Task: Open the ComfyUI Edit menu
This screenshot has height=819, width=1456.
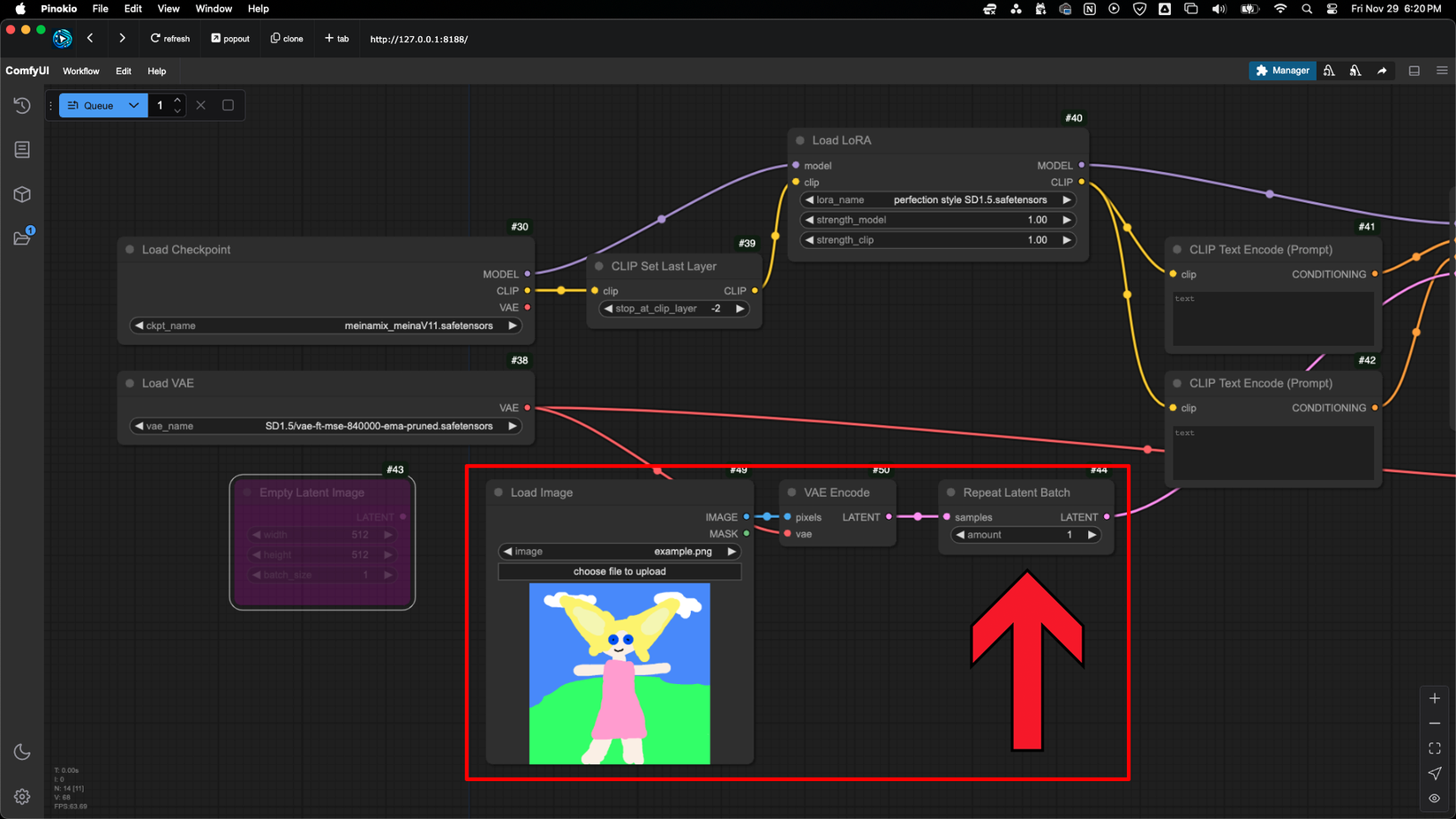Action: 124,71
